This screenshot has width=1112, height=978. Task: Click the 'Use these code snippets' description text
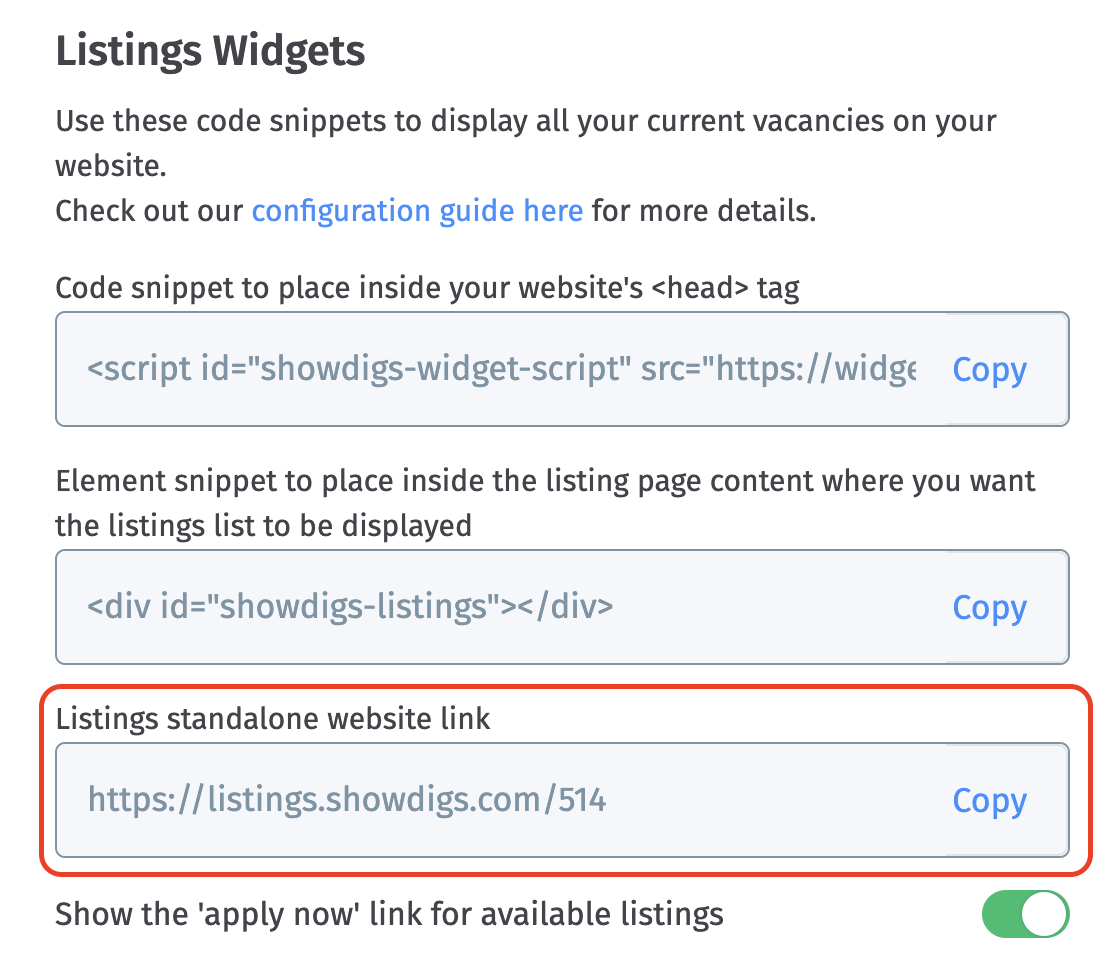tap(525, 122)
